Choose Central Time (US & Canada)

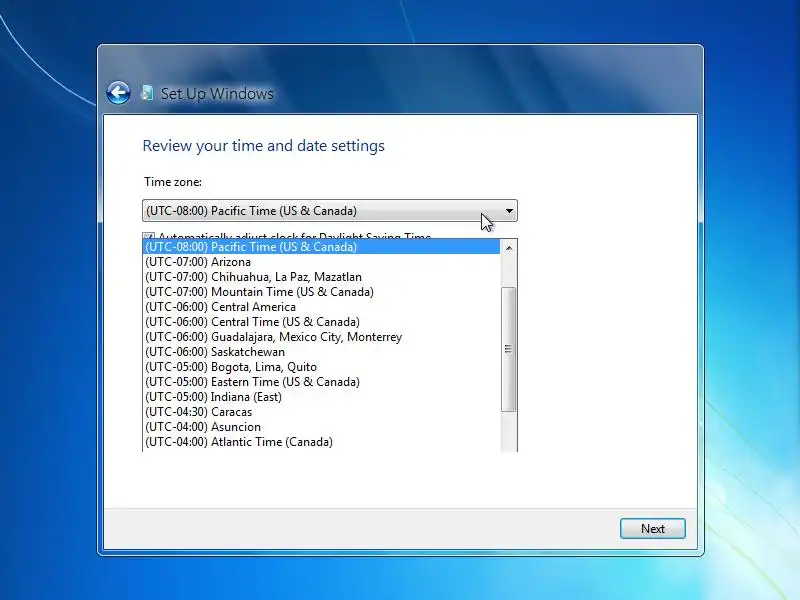pyautogui.click(x=321, y=322)
